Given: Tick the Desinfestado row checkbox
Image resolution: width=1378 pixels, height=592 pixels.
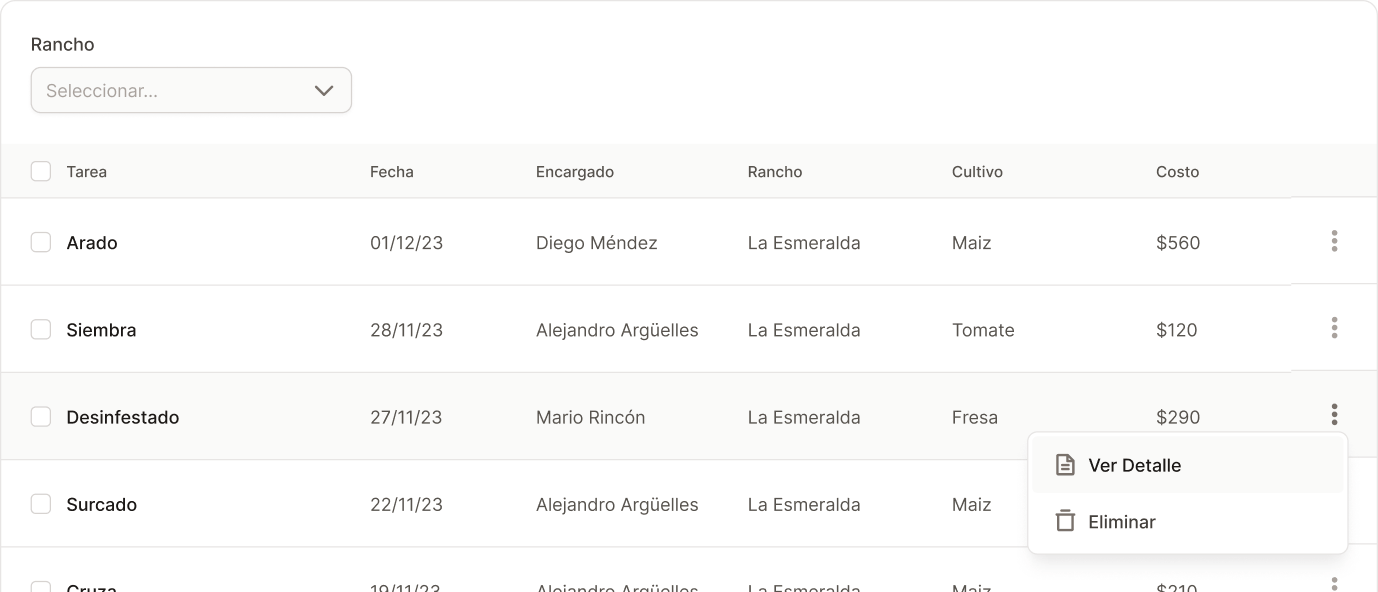Looking at the screenshot, I should (41, 416).
